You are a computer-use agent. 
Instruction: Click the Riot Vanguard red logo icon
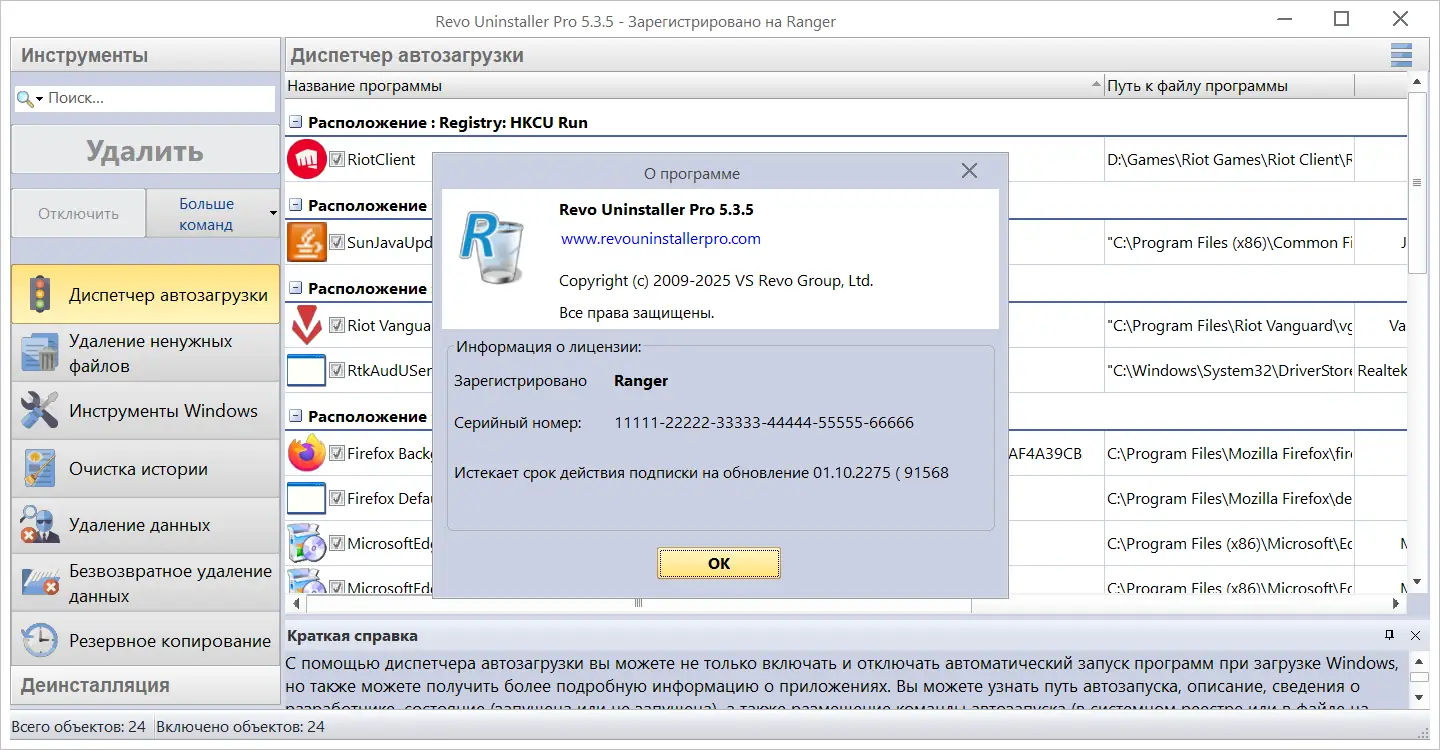[306, 325]
